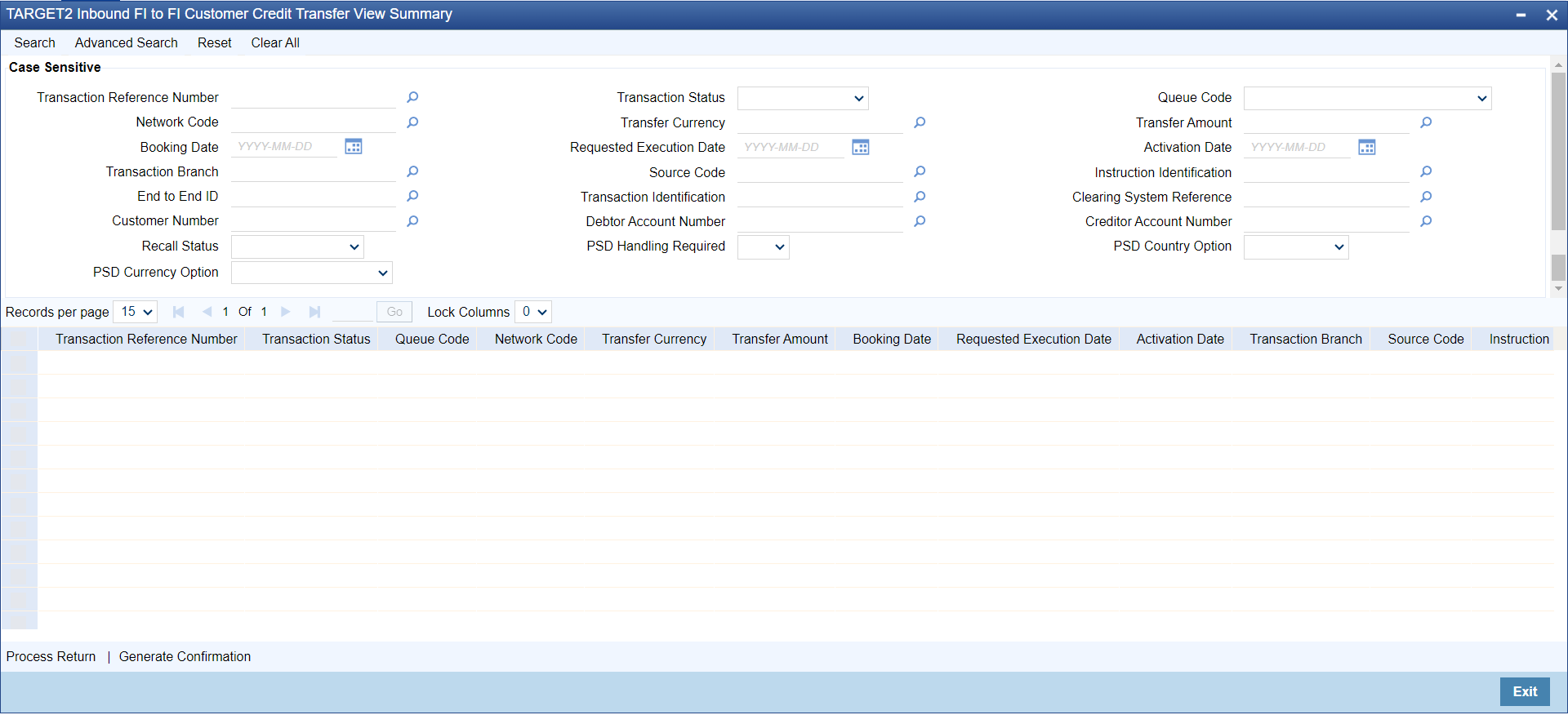This screenshot has height=715, width=1568.
Task: Click Booking Date column header
Action: 892,340
